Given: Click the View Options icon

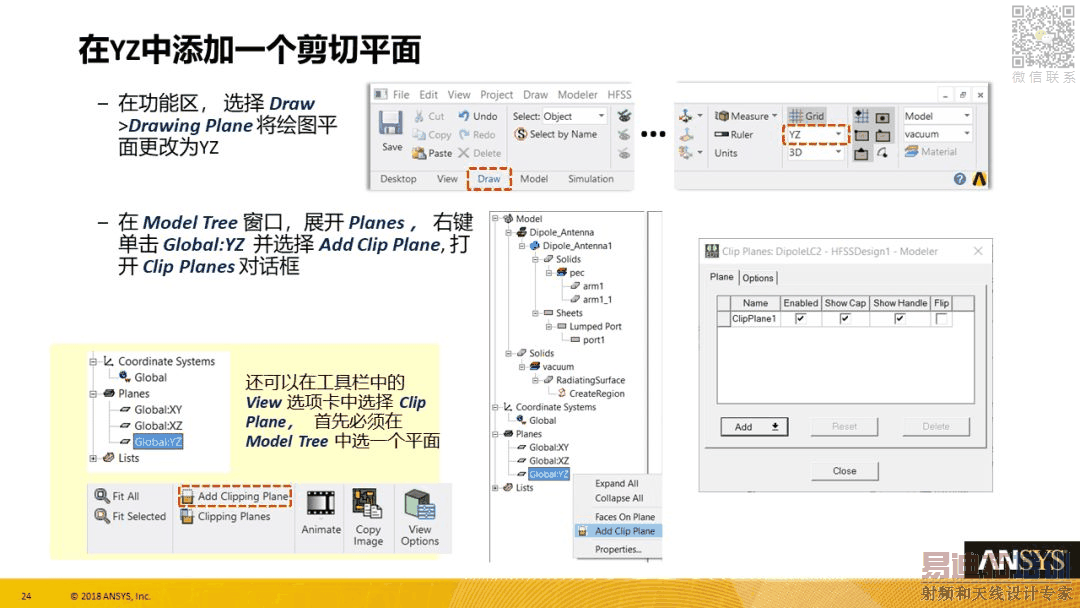Looking at the screenshot, I should [419, 504].
